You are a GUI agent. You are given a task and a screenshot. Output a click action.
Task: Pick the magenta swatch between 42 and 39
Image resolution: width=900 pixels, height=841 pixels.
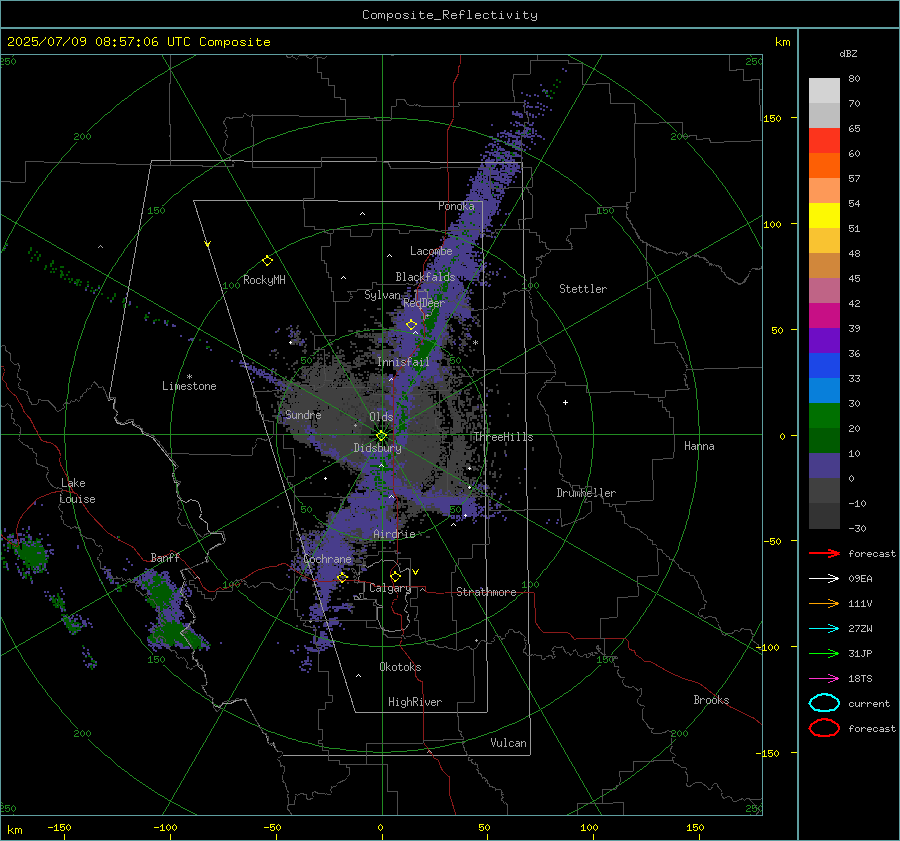click(824, 315)
